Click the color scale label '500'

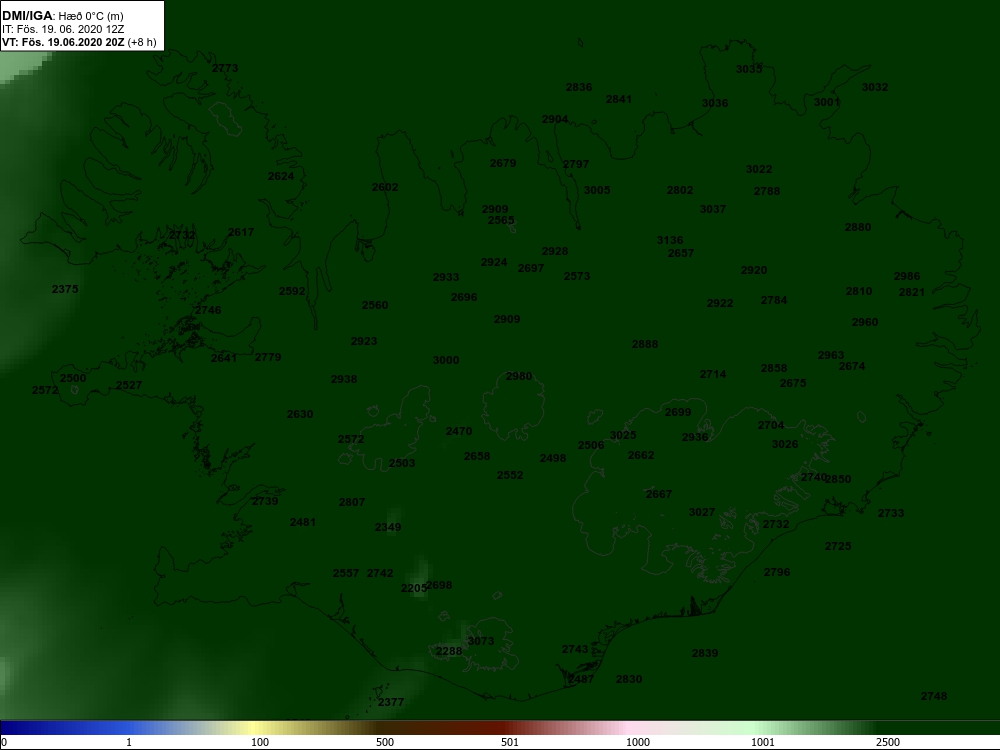point(385,742)
